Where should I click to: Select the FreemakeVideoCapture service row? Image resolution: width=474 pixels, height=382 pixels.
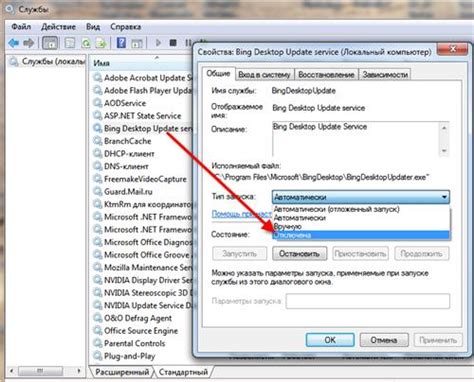[140, 179]
